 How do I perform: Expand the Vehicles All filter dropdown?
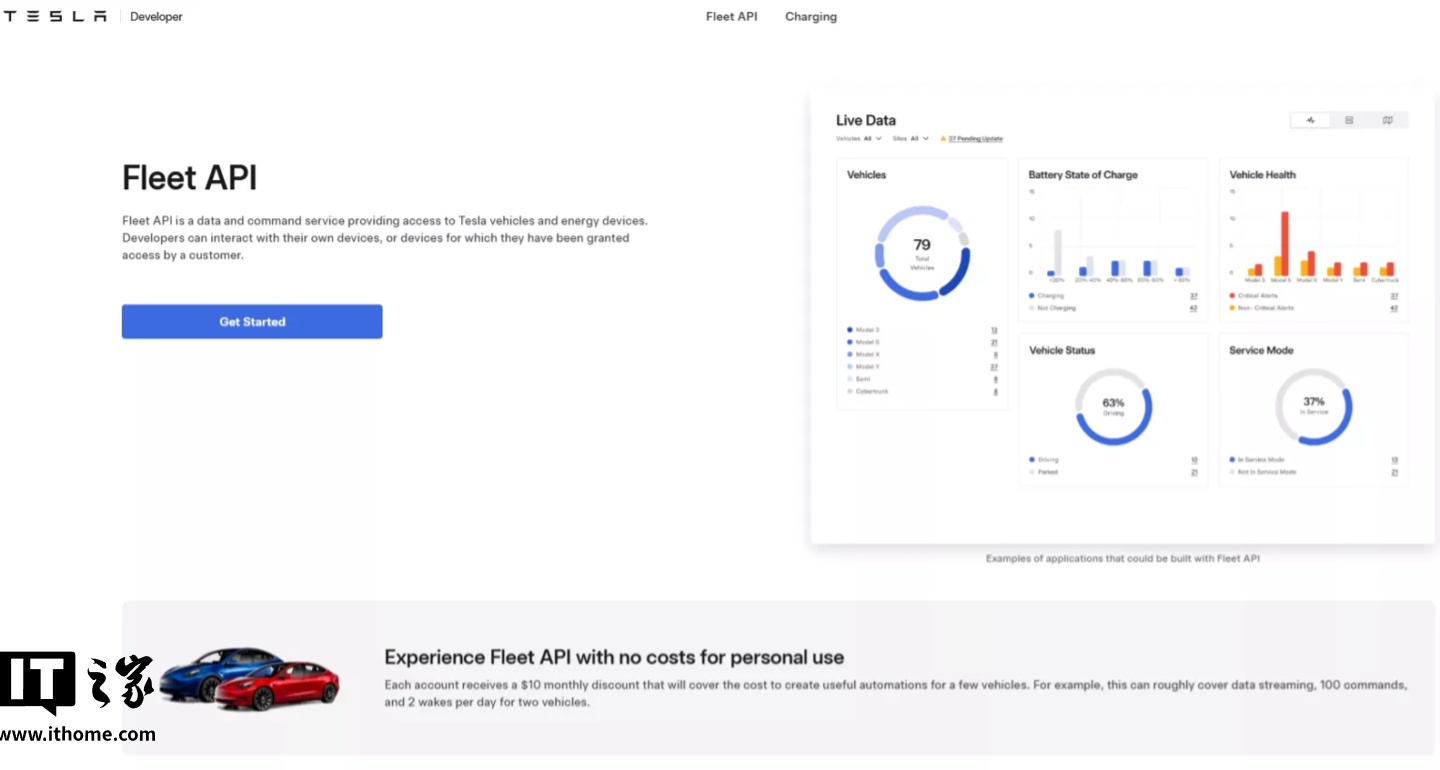[859, 139]
